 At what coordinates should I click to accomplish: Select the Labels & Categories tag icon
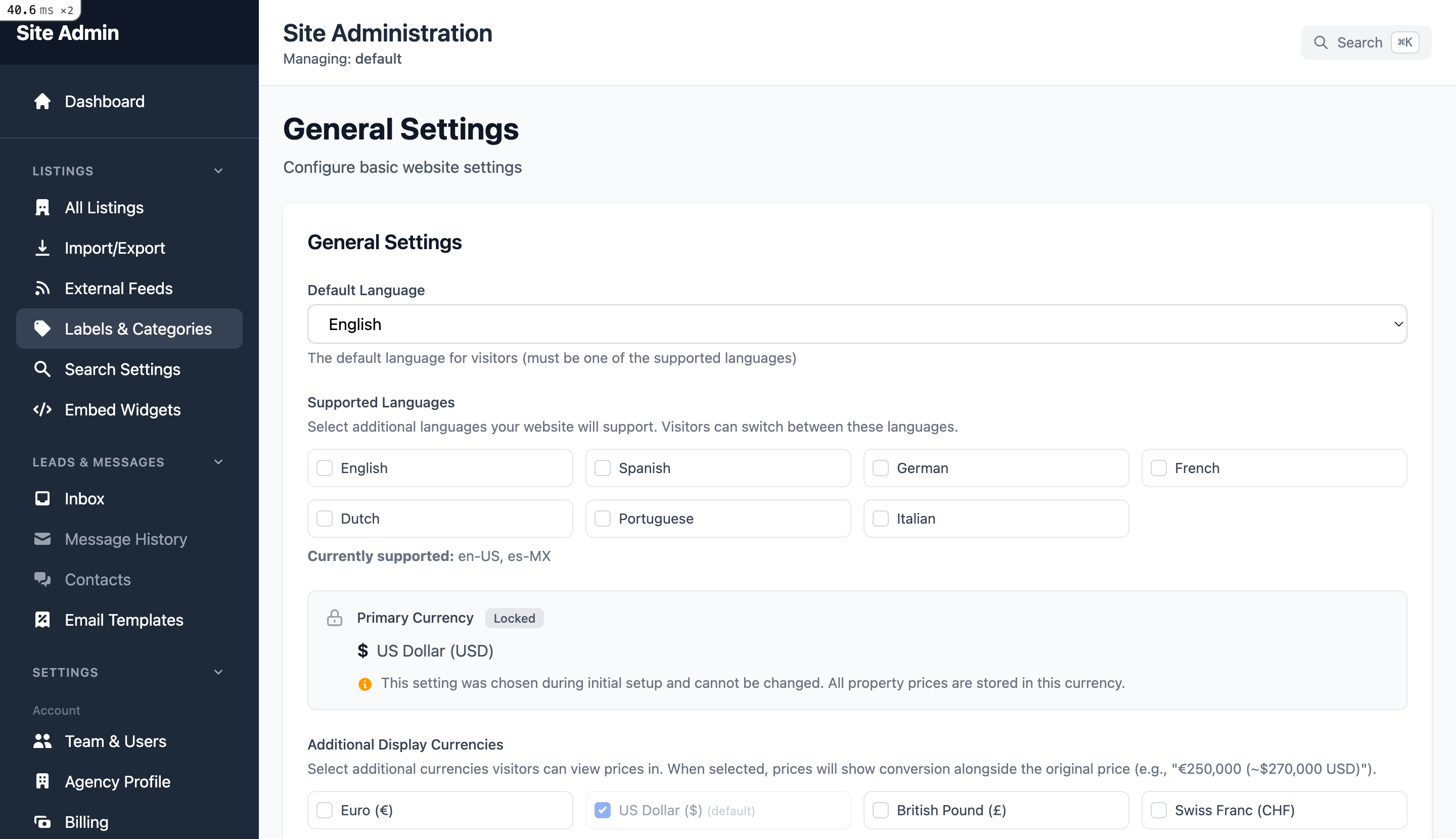coord(42,329)
